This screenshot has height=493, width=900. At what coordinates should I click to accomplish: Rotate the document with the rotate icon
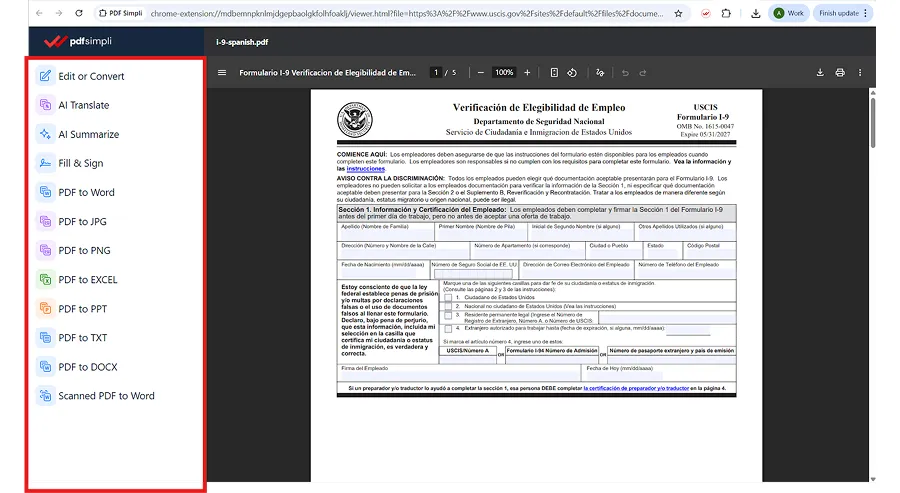572,73
